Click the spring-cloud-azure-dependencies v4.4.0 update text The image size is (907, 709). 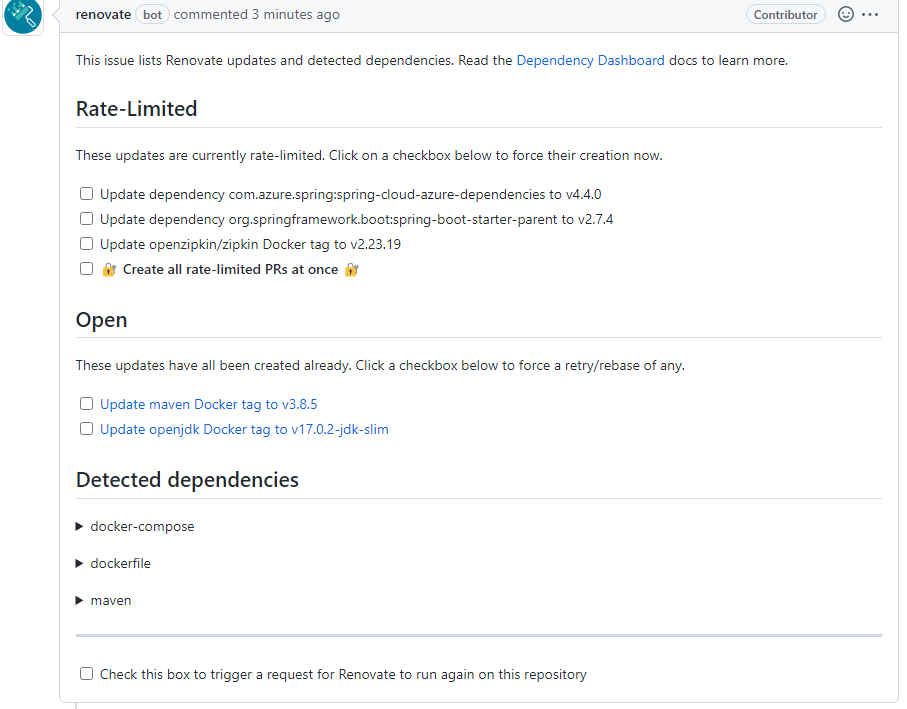351,194
